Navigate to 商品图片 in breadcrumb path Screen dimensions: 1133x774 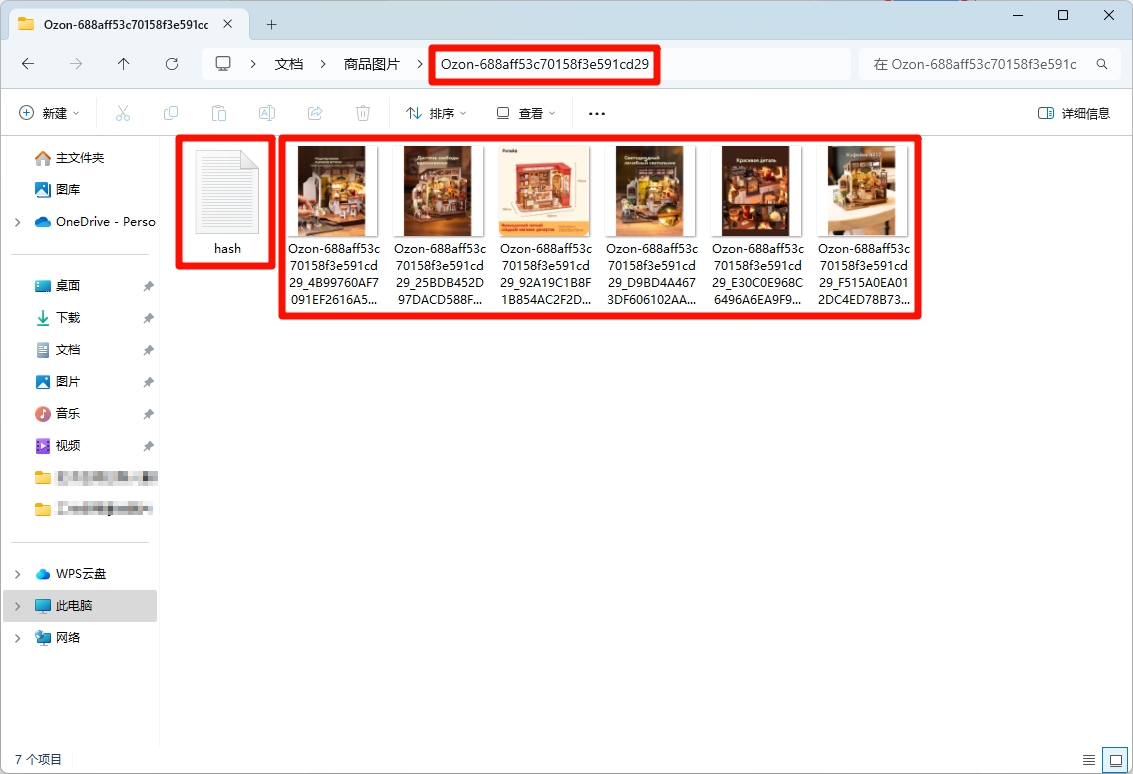pos(371,64)
